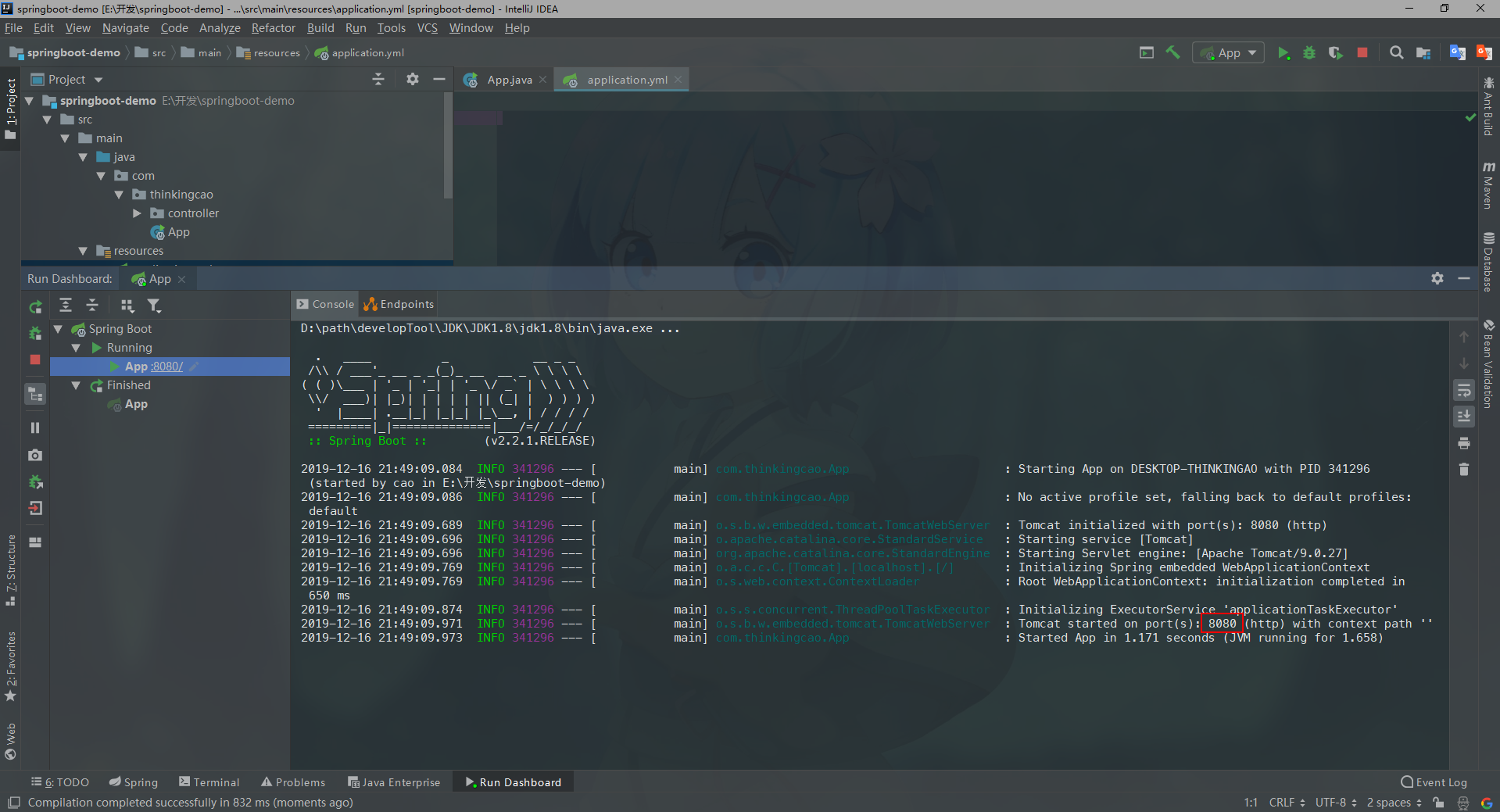Run App with coverage shield icon
The image size is (1500, 812).
pos(1336,52)
